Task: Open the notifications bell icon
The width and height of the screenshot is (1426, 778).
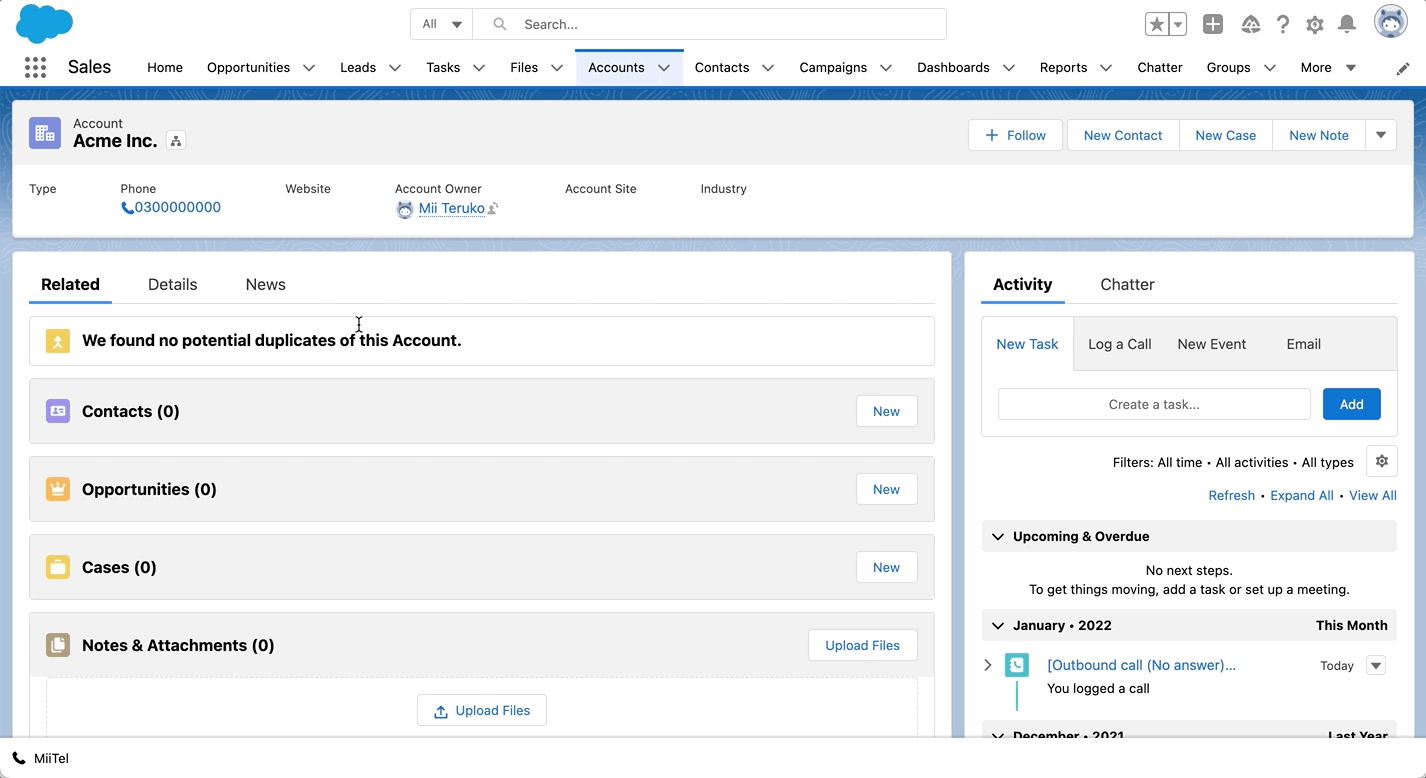Action: click(x=1347, y=24)
